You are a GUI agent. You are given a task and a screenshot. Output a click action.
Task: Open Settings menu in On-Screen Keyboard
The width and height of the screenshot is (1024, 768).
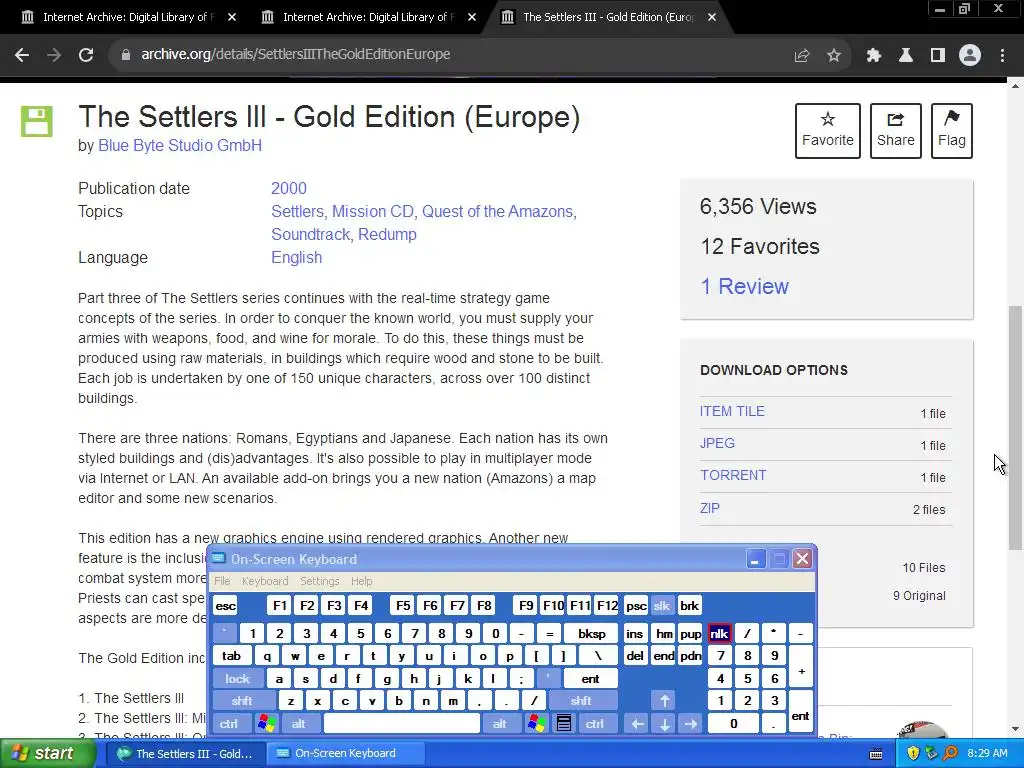(319, 581)
